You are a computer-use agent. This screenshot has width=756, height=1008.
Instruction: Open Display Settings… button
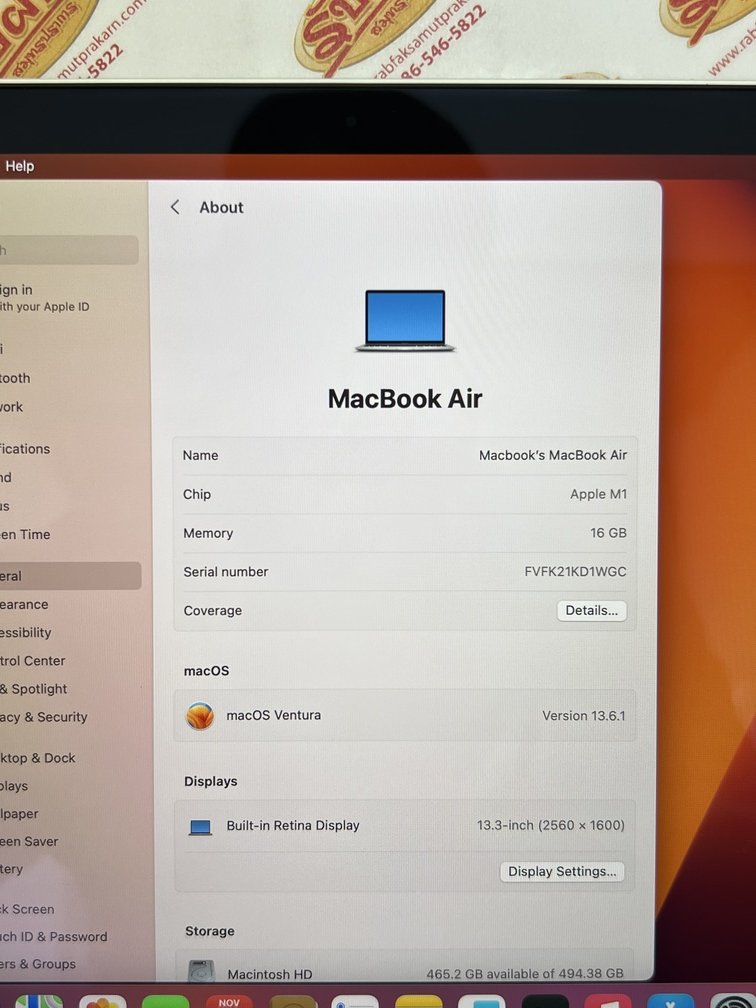pos(562,872)
